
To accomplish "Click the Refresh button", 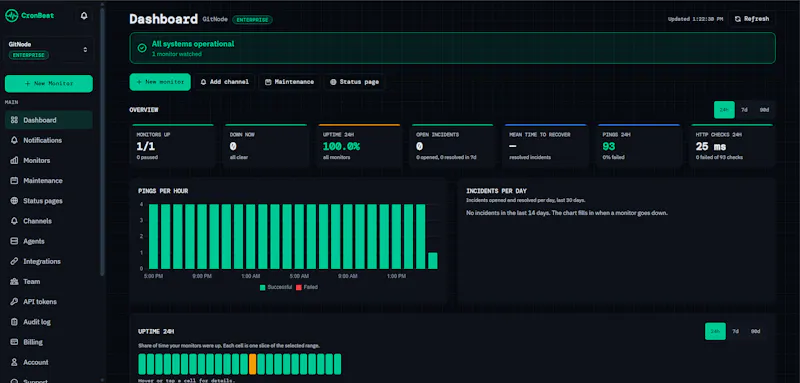I will point(752,19).
